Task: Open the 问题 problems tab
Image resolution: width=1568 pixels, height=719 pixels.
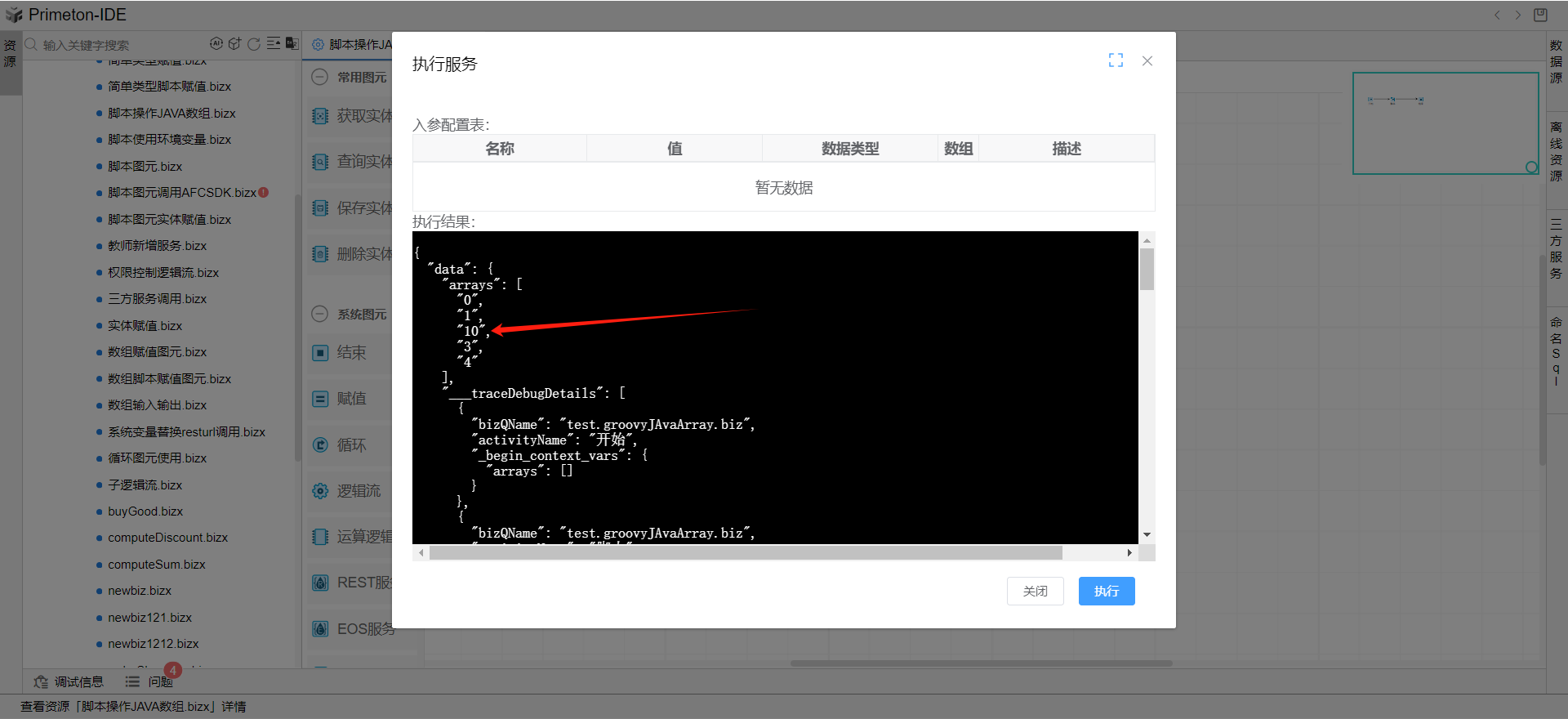Action: (149, 681)
